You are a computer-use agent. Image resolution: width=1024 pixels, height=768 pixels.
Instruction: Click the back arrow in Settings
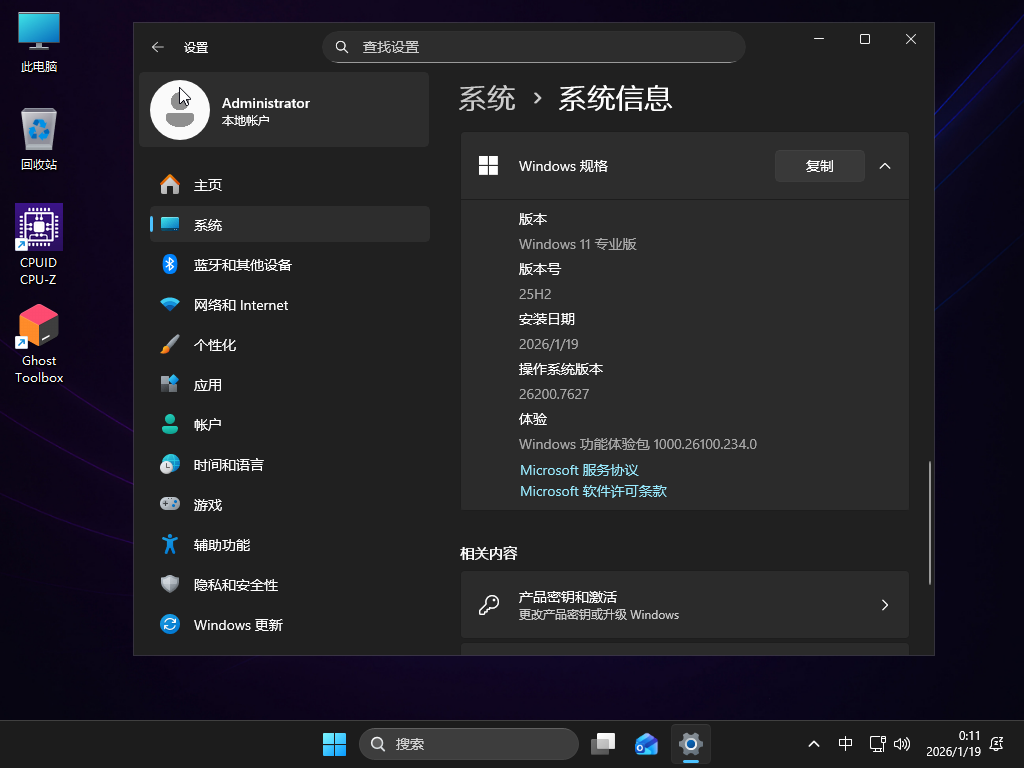click(157, 47)
